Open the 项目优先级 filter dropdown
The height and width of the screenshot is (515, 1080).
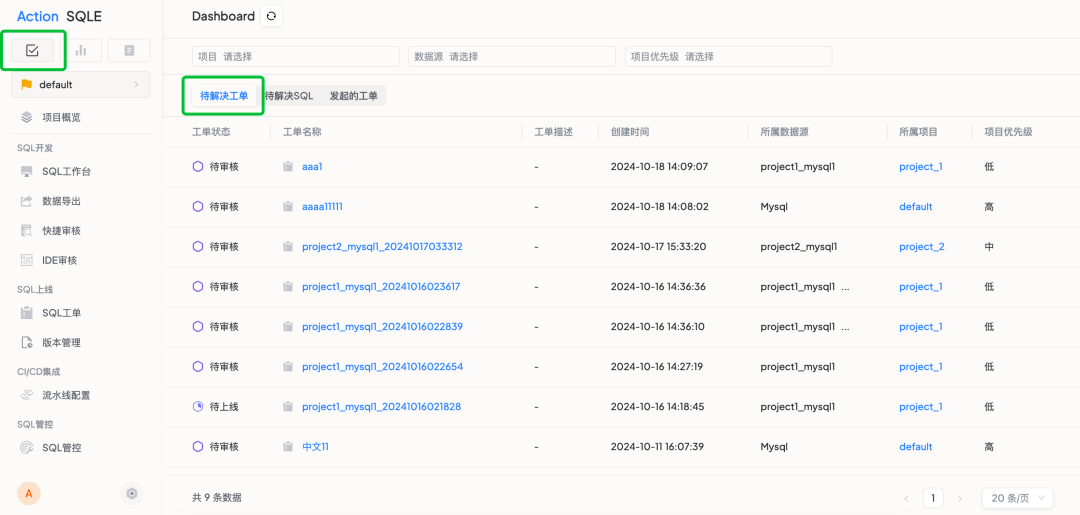pyautogui.click(x=729, y=56)
